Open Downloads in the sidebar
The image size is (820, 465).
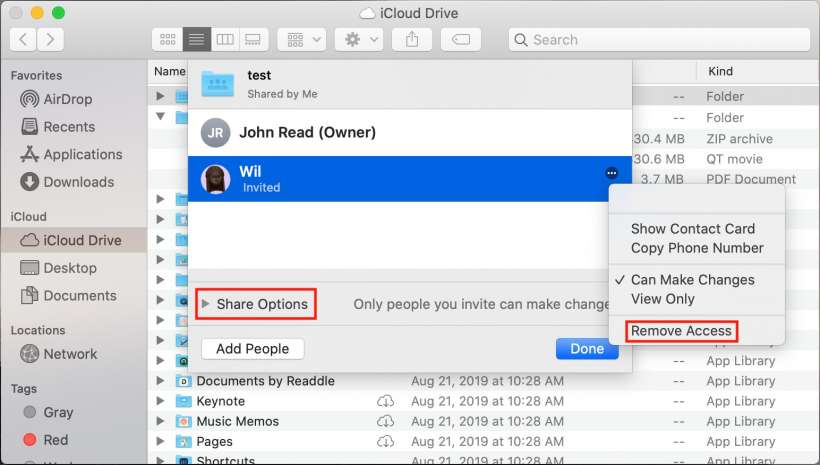(67, 182)
